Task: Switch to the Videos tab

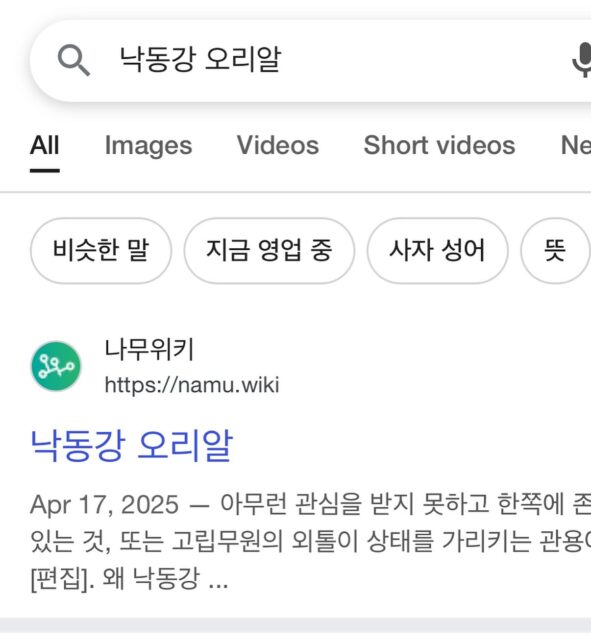Action: [278, 145]
